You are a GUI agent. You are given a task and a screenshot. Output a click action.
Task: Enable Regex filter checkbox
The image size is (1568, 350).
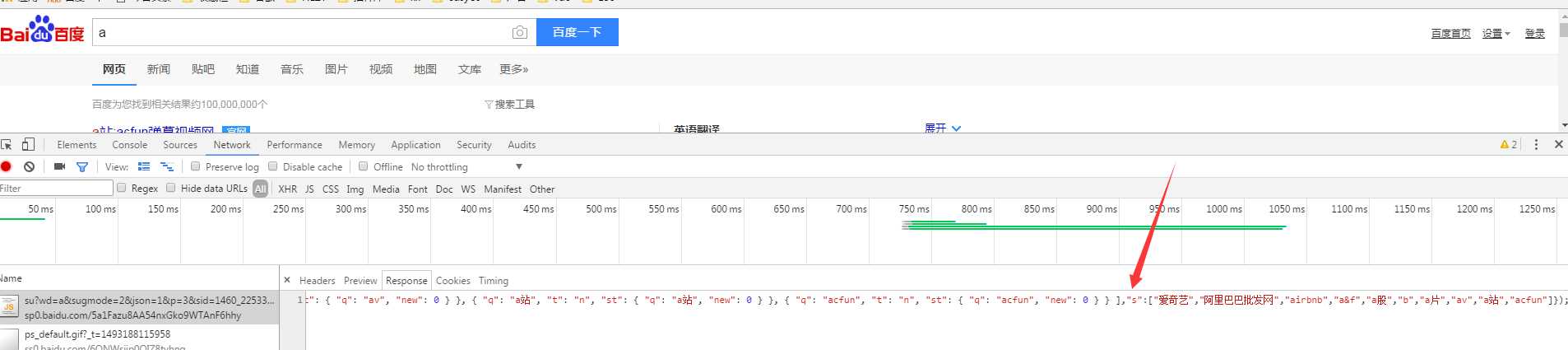pyautogui.click(x=122, y=188)
